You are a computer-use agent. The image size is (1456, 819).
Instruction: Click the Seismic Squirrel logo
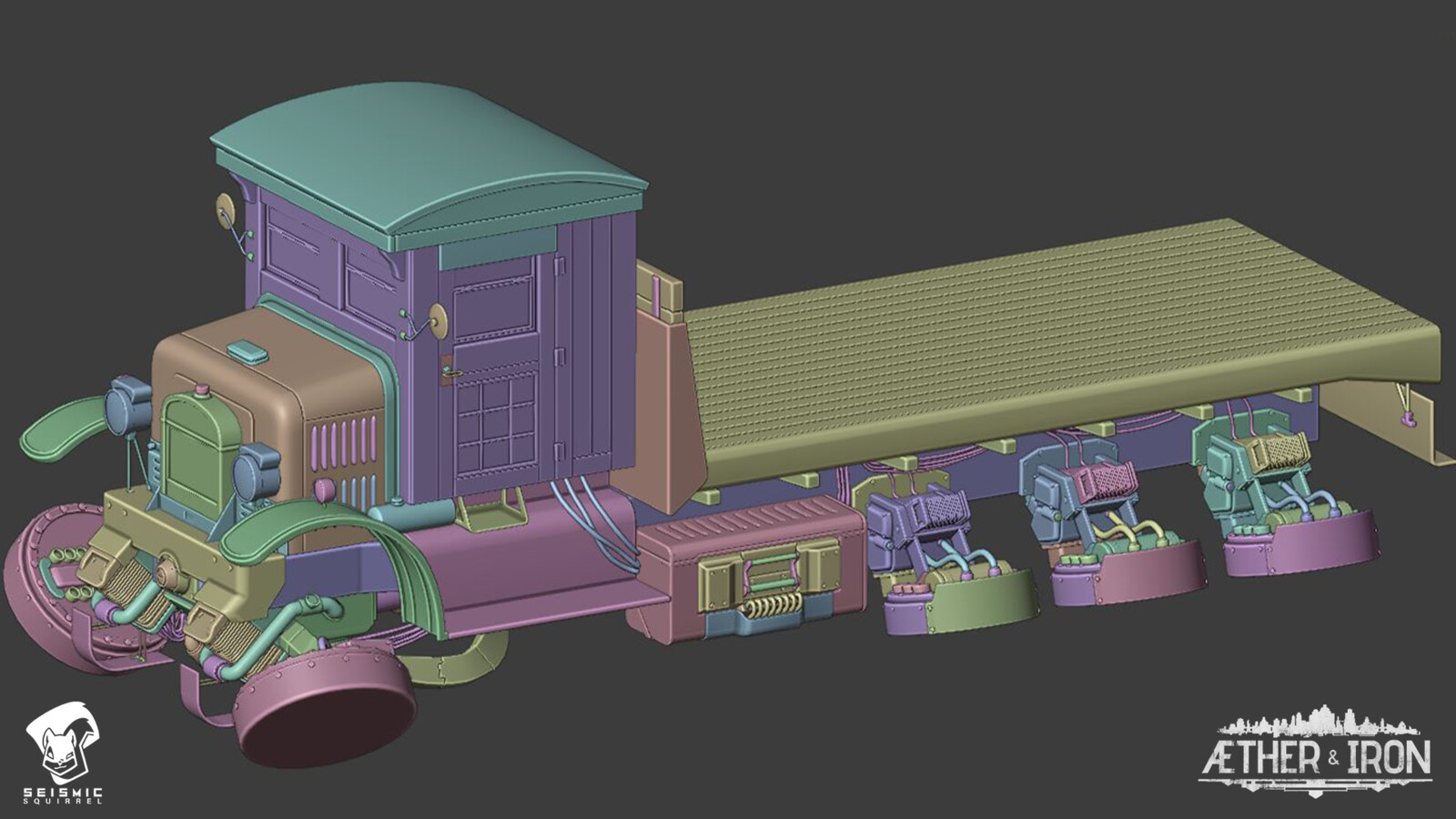(64, 753)
